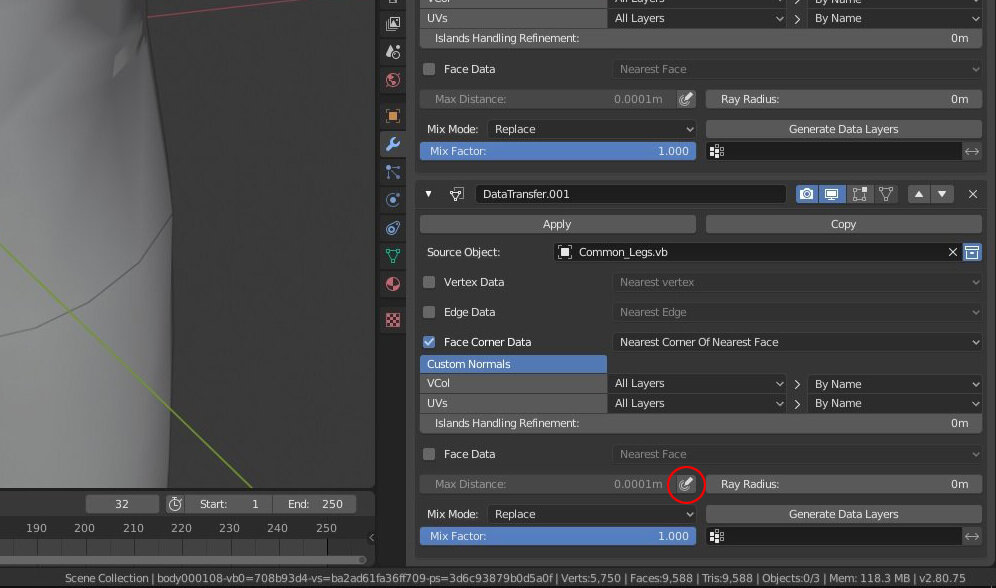
Task: Open the World properties tab
Action: click(393, 80)
